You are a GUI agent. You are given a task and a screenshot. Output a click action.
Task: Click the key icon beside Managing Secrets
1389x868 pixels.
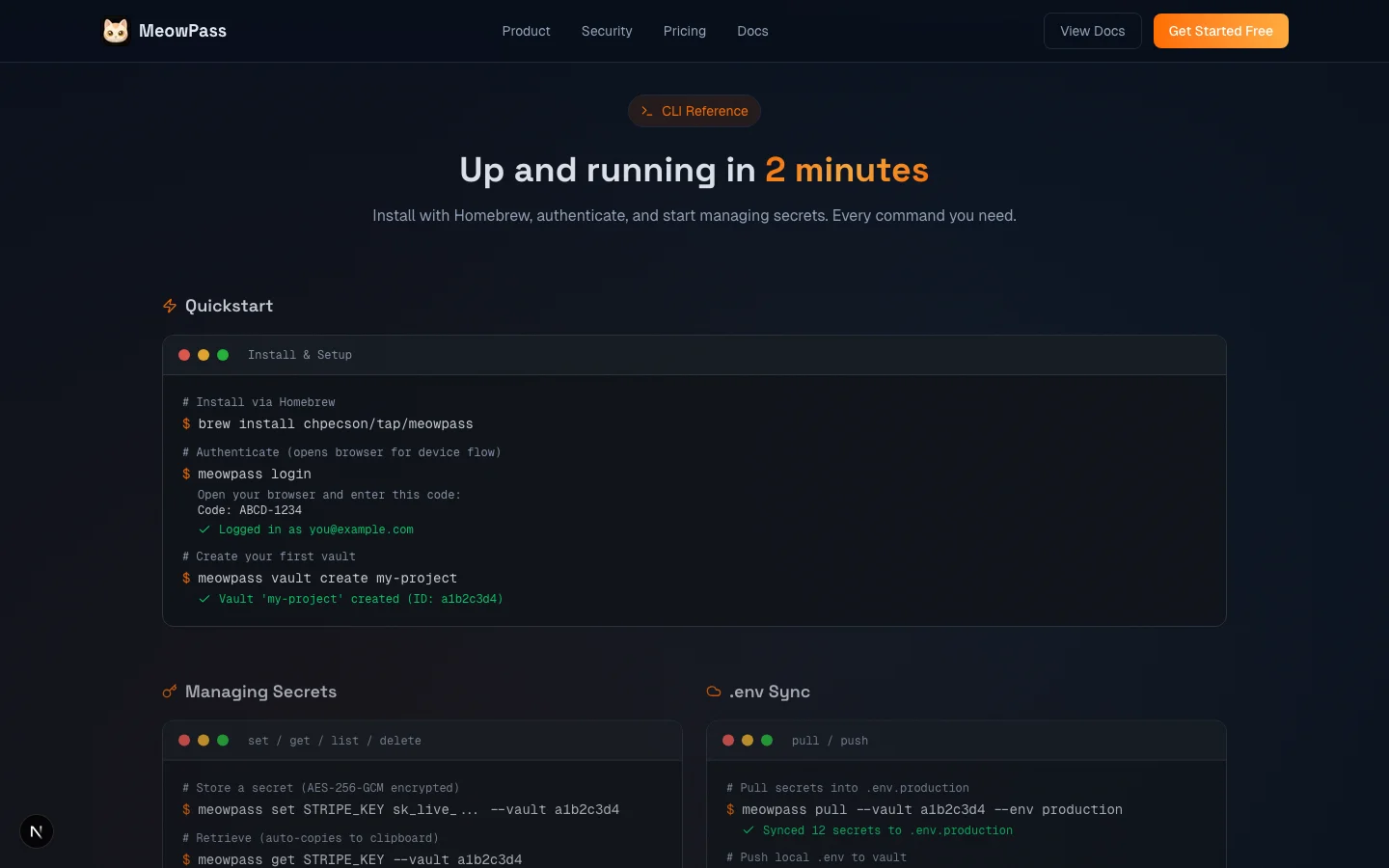pos(170,692)
